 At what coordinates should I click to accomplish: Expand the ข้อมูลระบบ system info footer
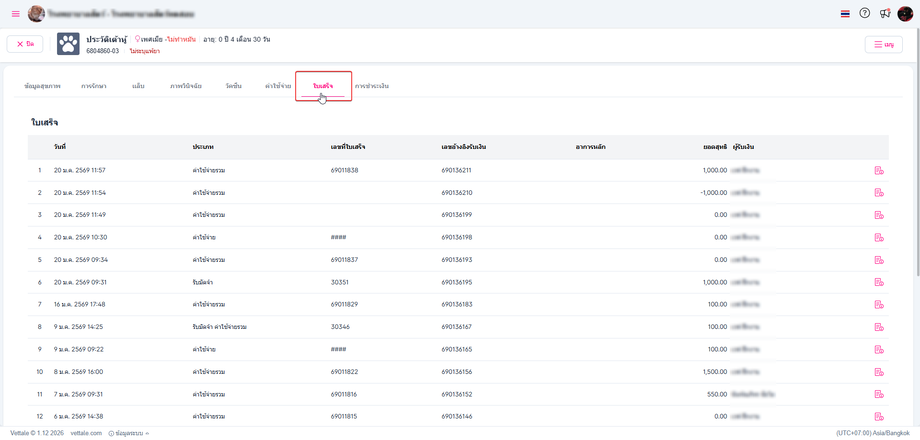(129, 434)
